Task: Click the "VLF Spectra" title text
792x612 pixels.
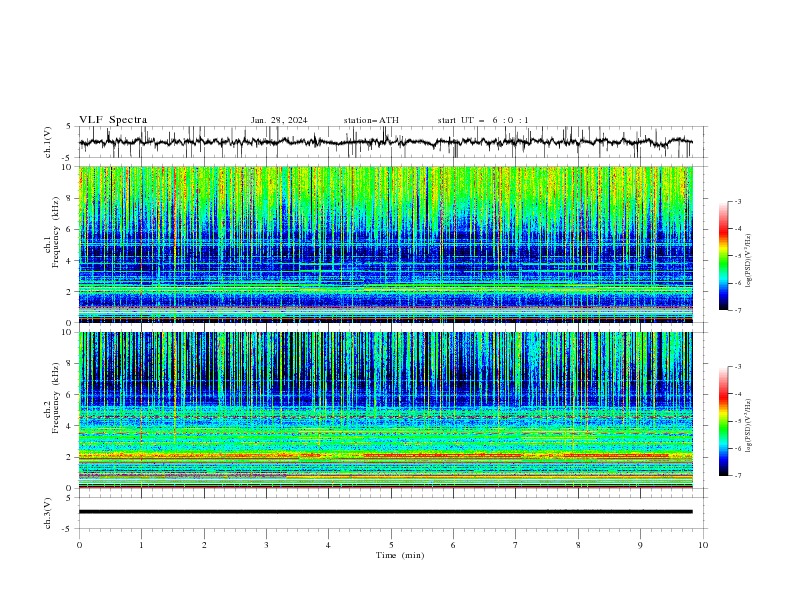Action: 113,120
